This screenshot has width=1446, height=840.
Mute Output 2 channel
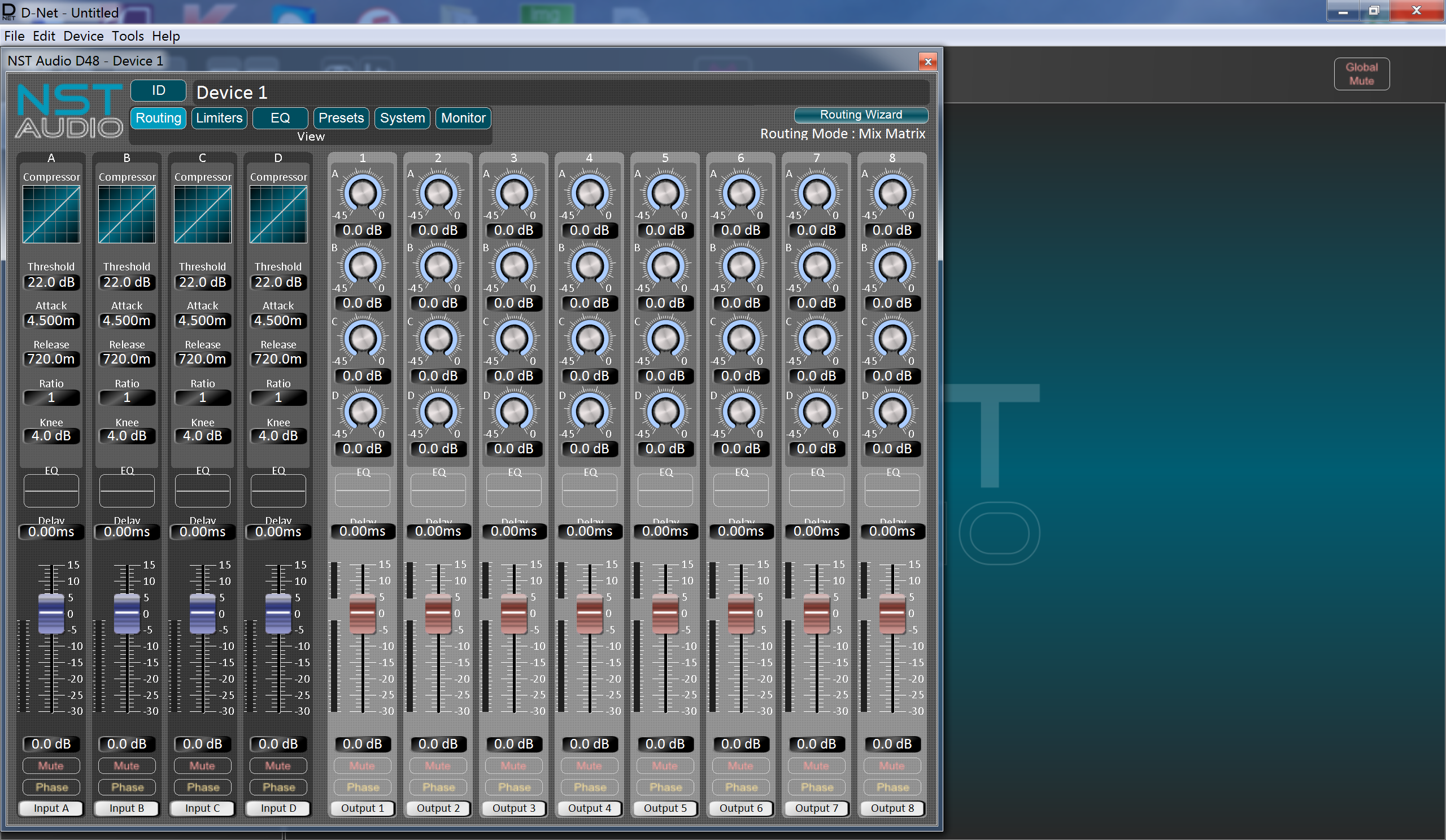point(438,765)
